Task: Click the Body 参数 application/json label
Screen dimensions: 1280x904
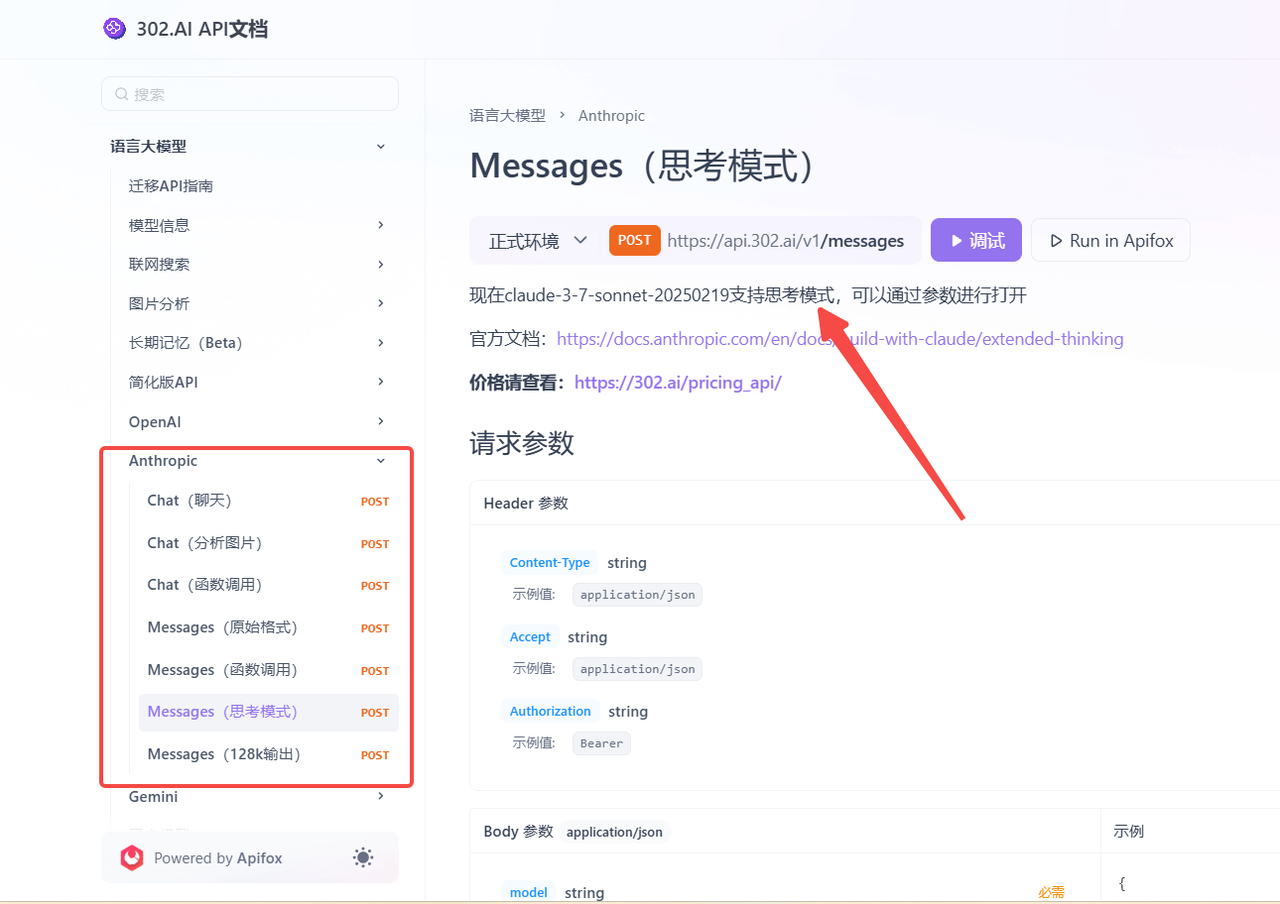Action: click(x=575, y=832)
